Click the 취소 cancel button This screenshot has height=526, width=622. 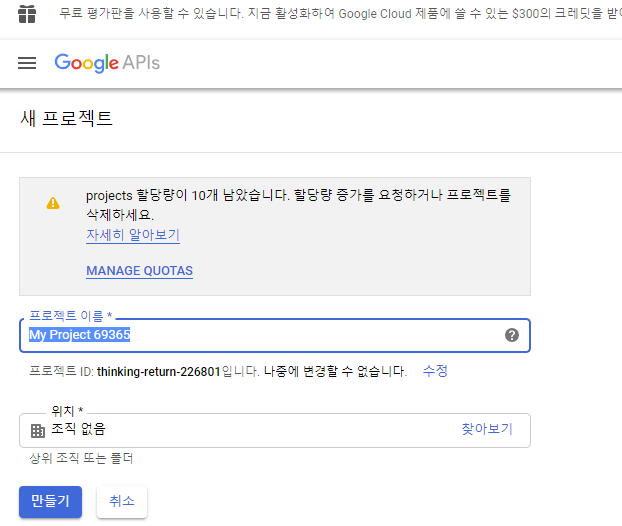122,501
